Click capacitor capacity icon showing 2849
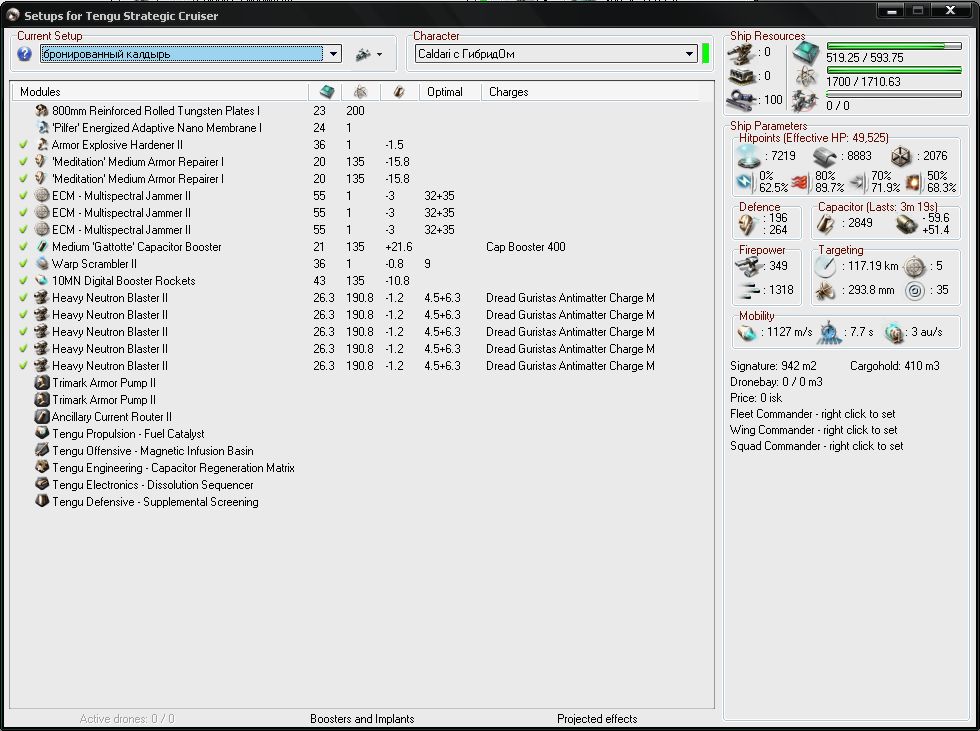Screen dimensions: 980x731 click(825, 224)
